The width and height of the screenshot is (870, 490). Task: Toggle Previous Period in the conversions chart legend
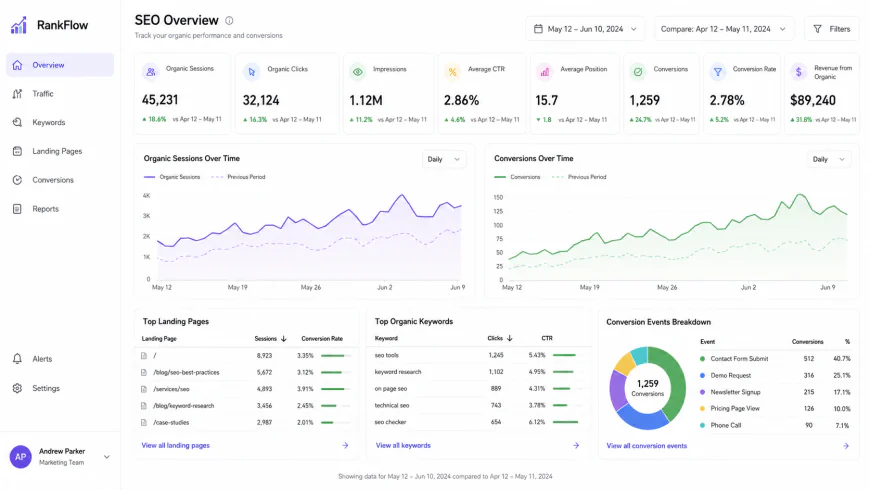click(x=579, y=177)
